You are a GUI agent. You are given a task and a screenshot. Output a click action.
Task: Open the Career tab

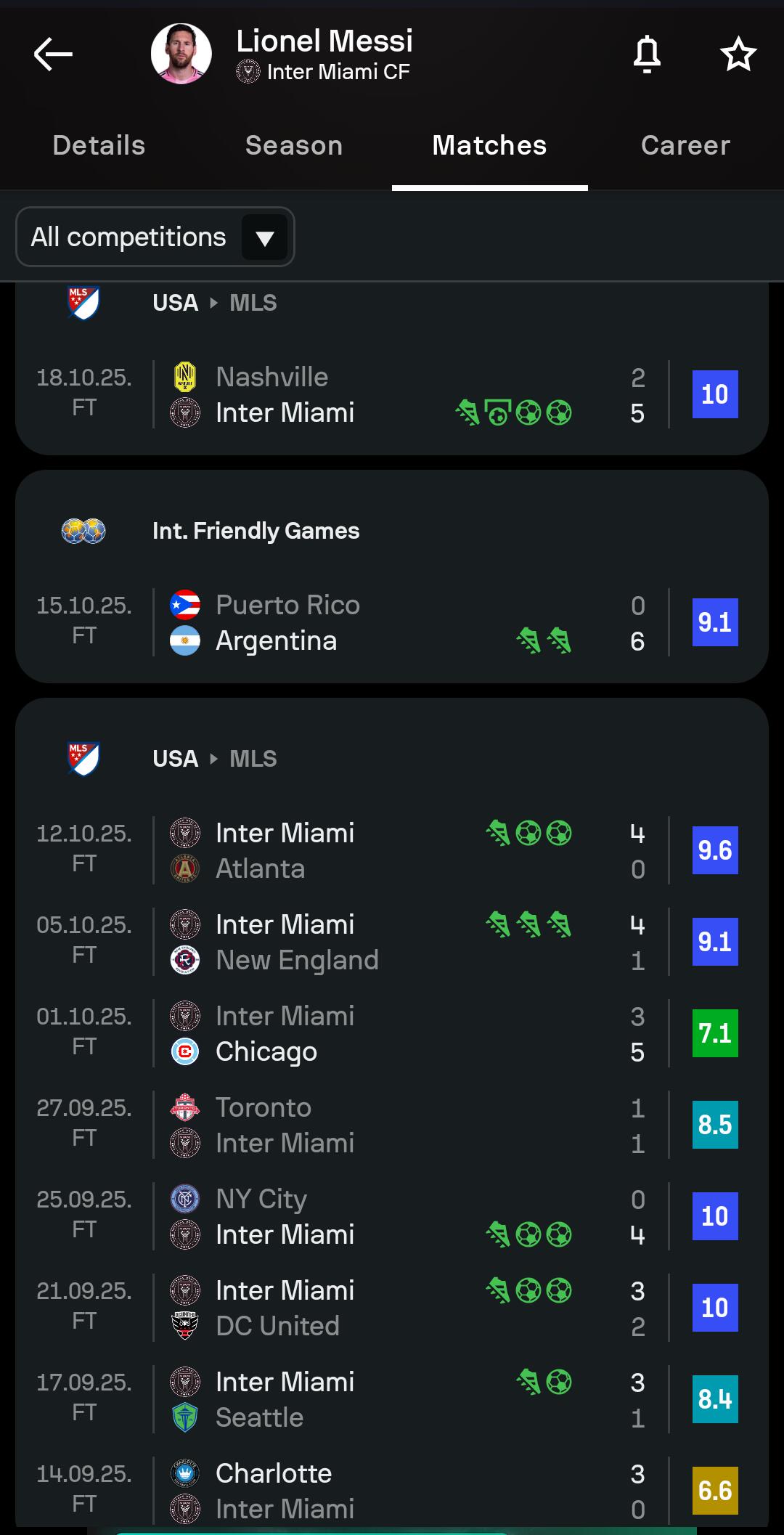(685, 145)
